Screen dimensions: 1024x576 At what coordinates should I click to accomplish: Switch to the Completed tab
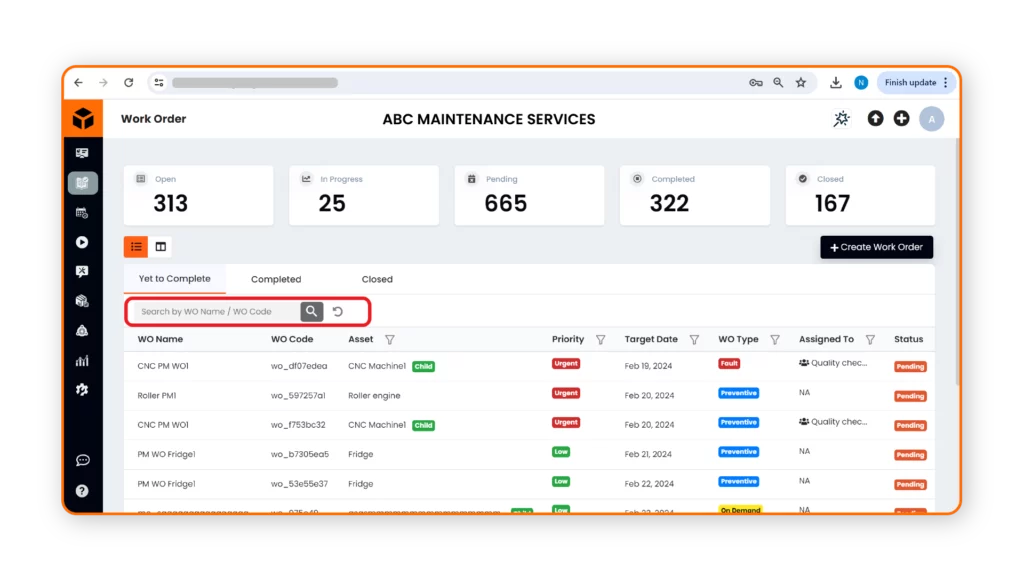(x=276, y=280)
